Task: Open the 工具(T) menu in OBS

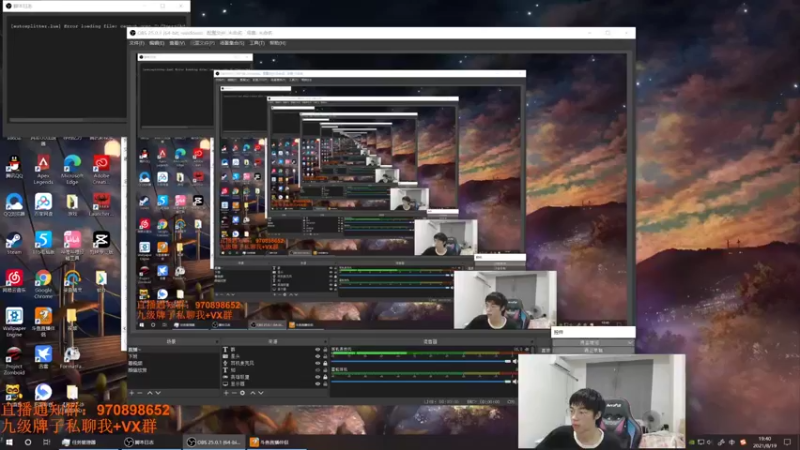Action: (257, 43)
